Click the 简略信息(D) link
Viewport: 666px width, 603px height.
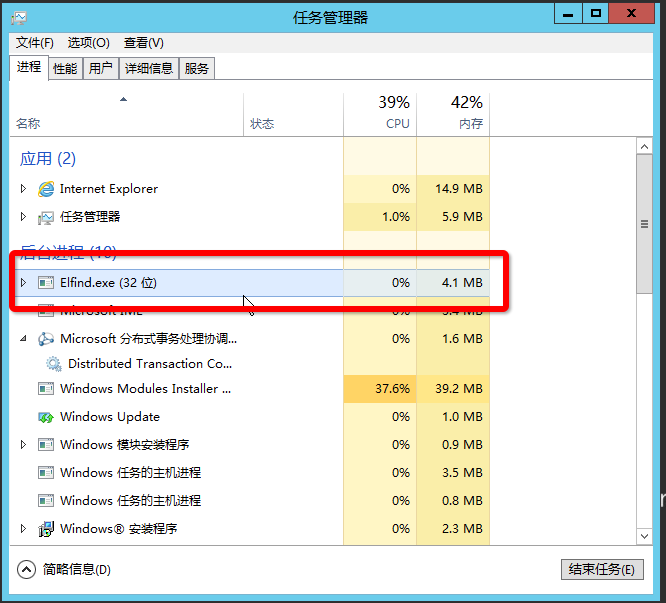(x=76, y=569)
